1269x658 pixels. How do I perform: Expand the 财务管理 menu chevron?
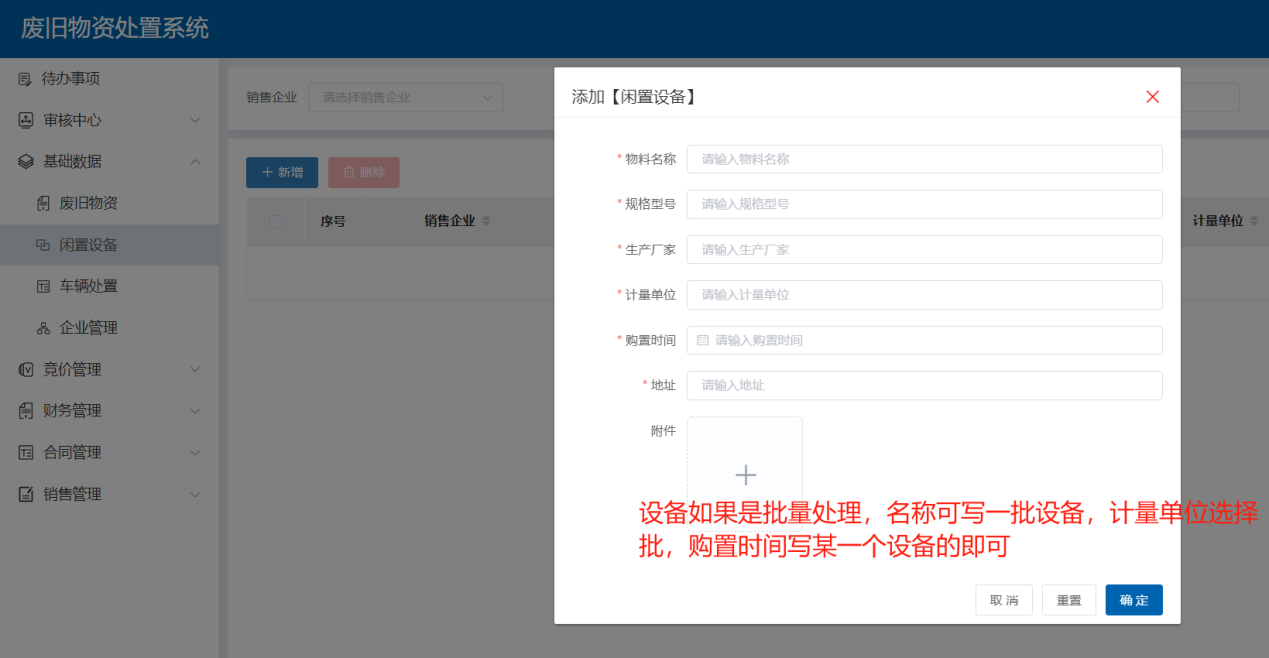195,411
